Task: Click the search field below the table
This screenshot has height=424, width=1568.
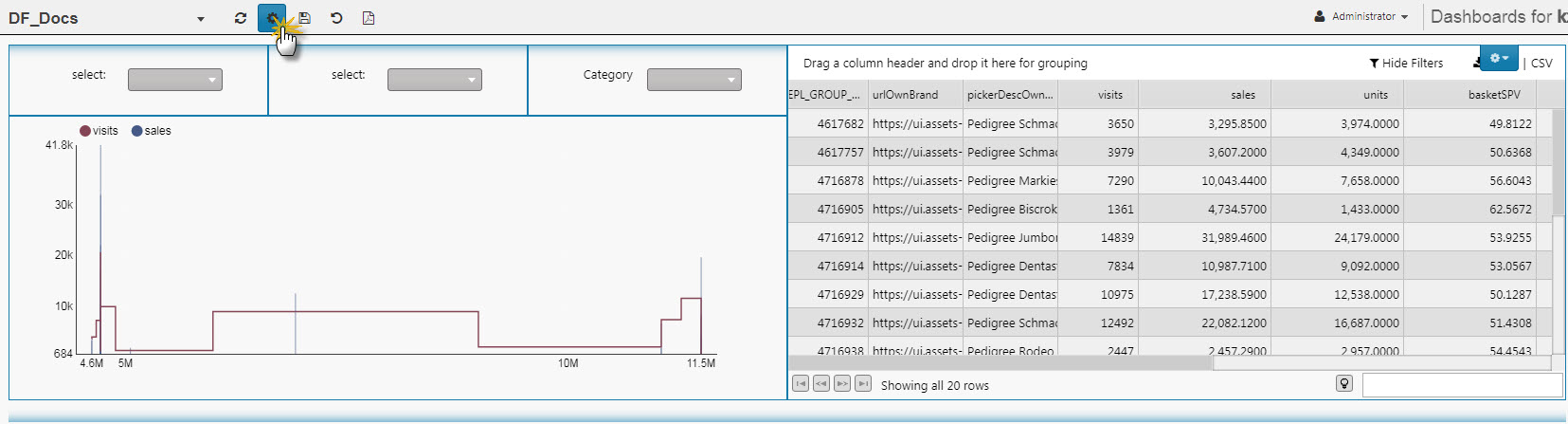Action: pos(1461,384)
